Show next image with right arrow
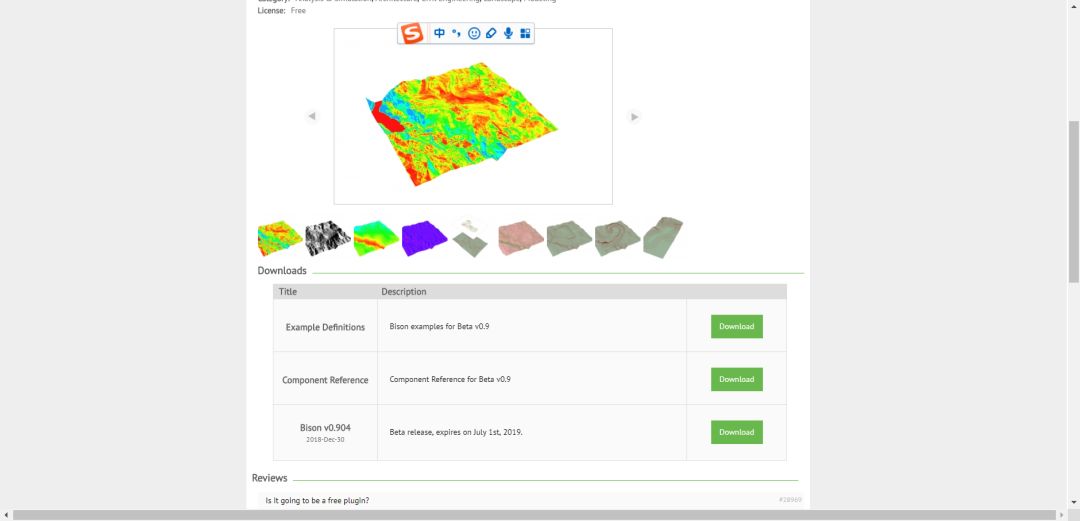 (x=634, y=116)
